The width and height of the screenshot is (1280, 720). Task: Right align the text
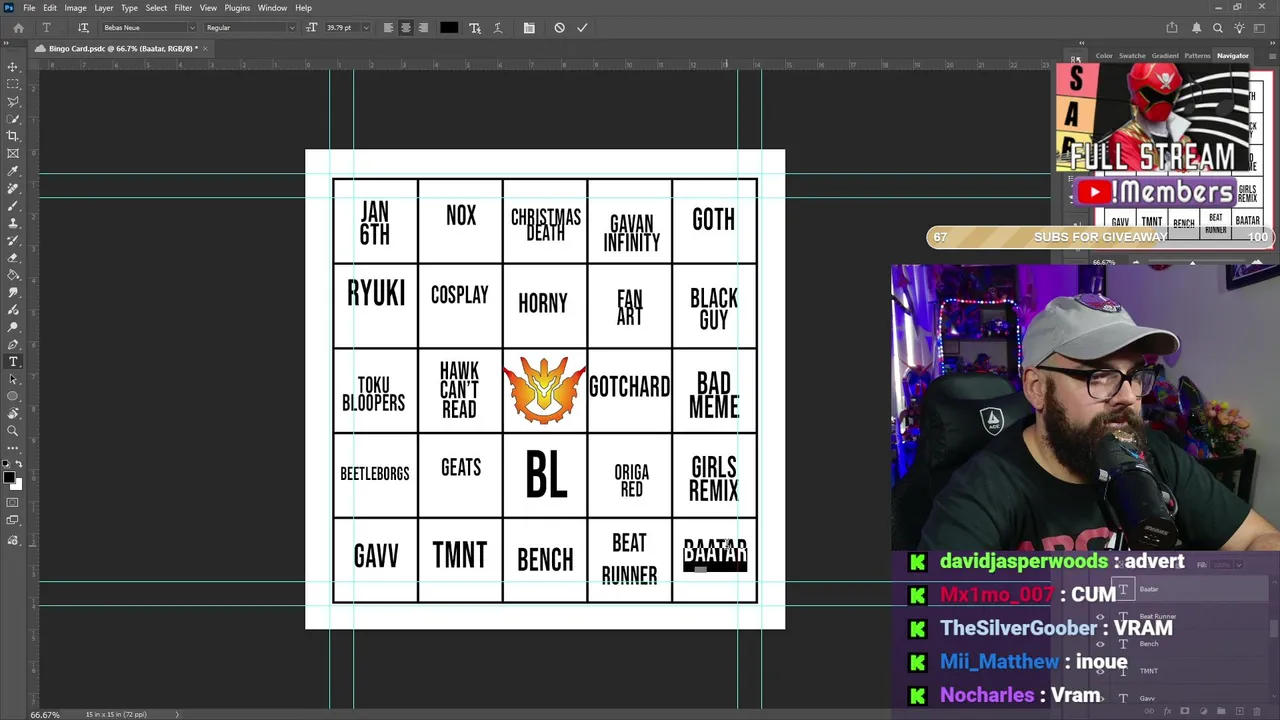pos(423,28)
